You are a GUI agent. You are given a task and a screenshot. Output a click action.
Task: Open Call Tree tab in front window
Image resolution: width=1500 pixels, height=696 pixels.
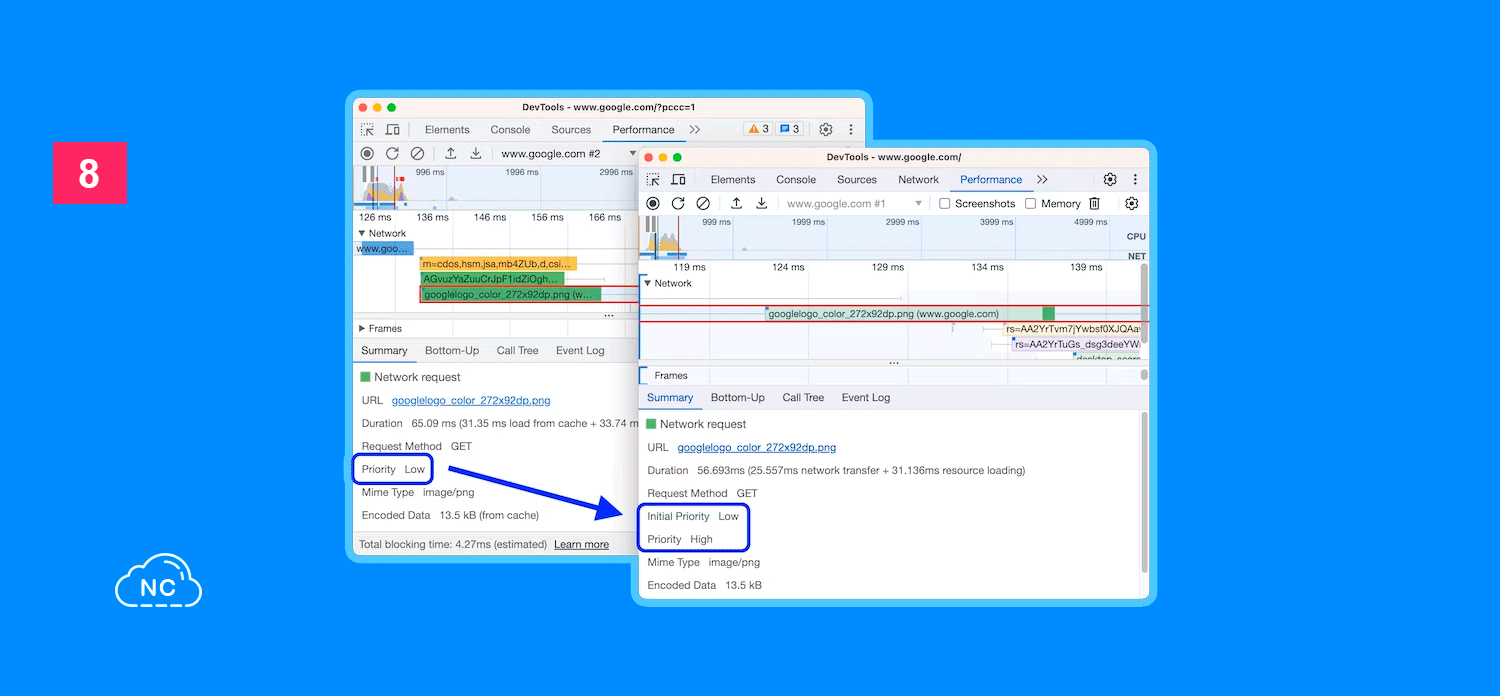click(x=803, y=398)
